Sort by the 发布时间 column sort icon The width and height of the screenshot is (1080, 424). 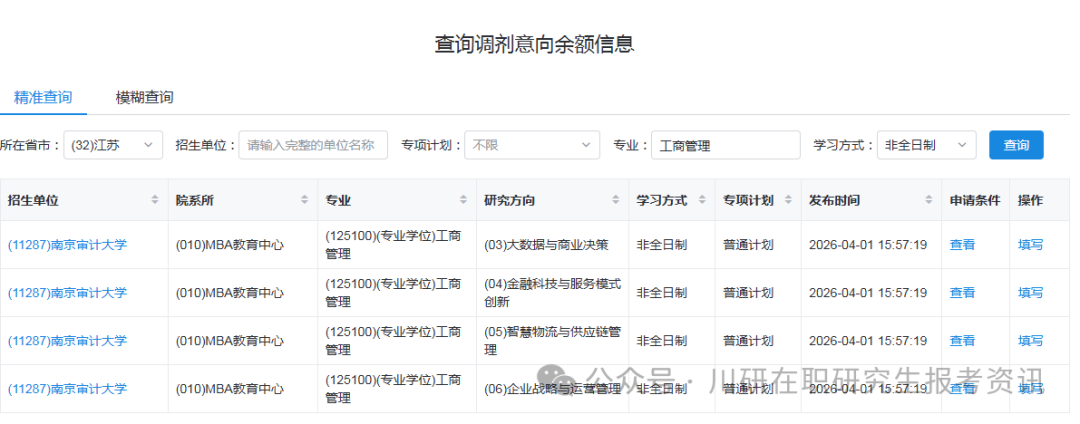coord(928,200)
